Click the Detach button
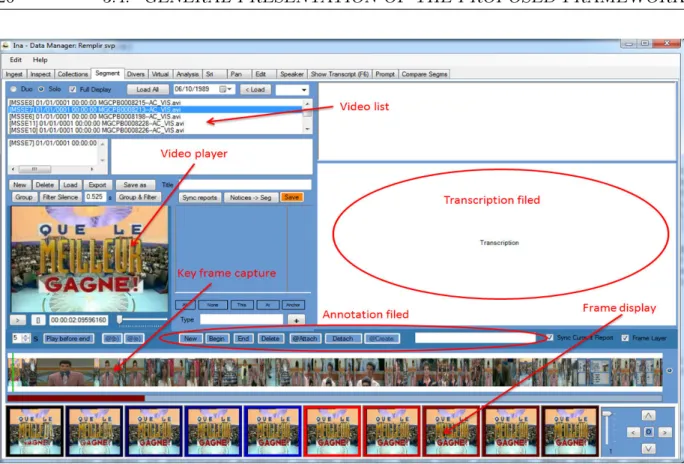684x464 pixels. click(x=342, y=339)
